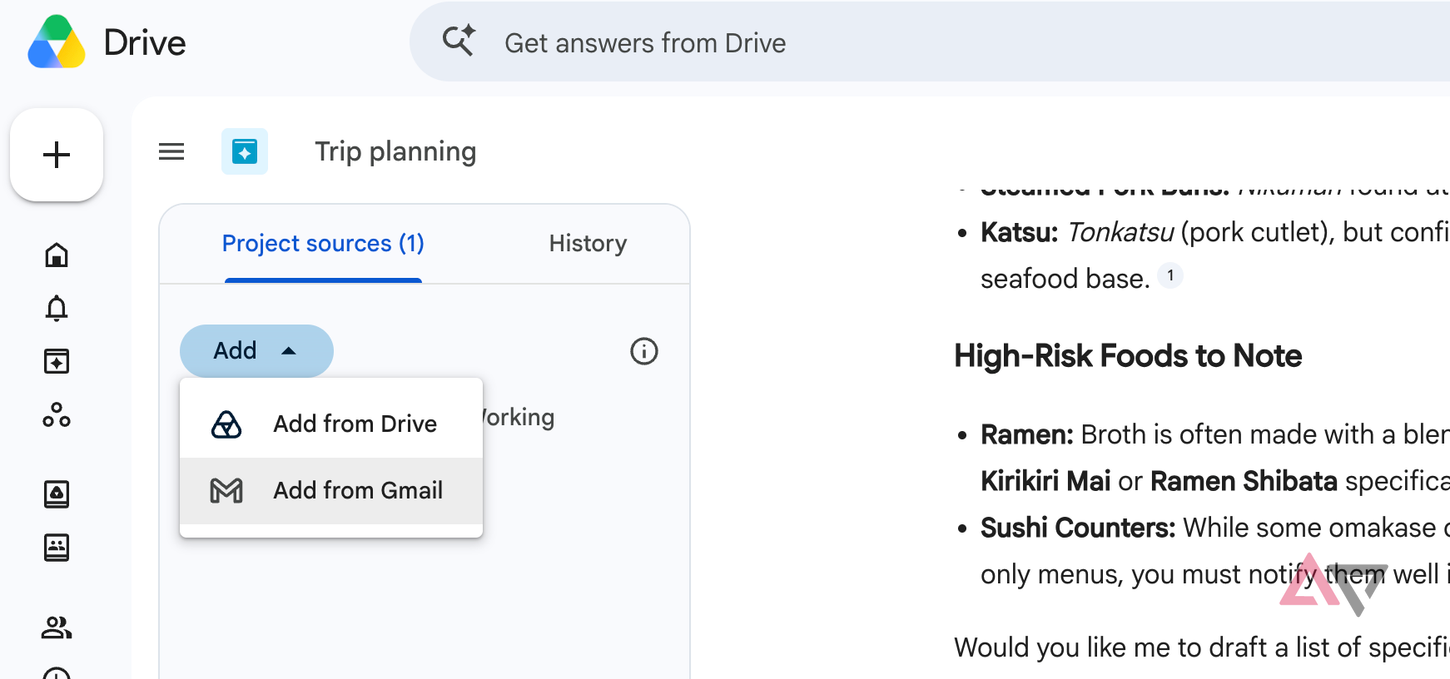The width and height of the screenshot is (1450, 679).
Task: Open citation 1 footnote chip
Action: pyautogui.click(x=1170, y=277)
